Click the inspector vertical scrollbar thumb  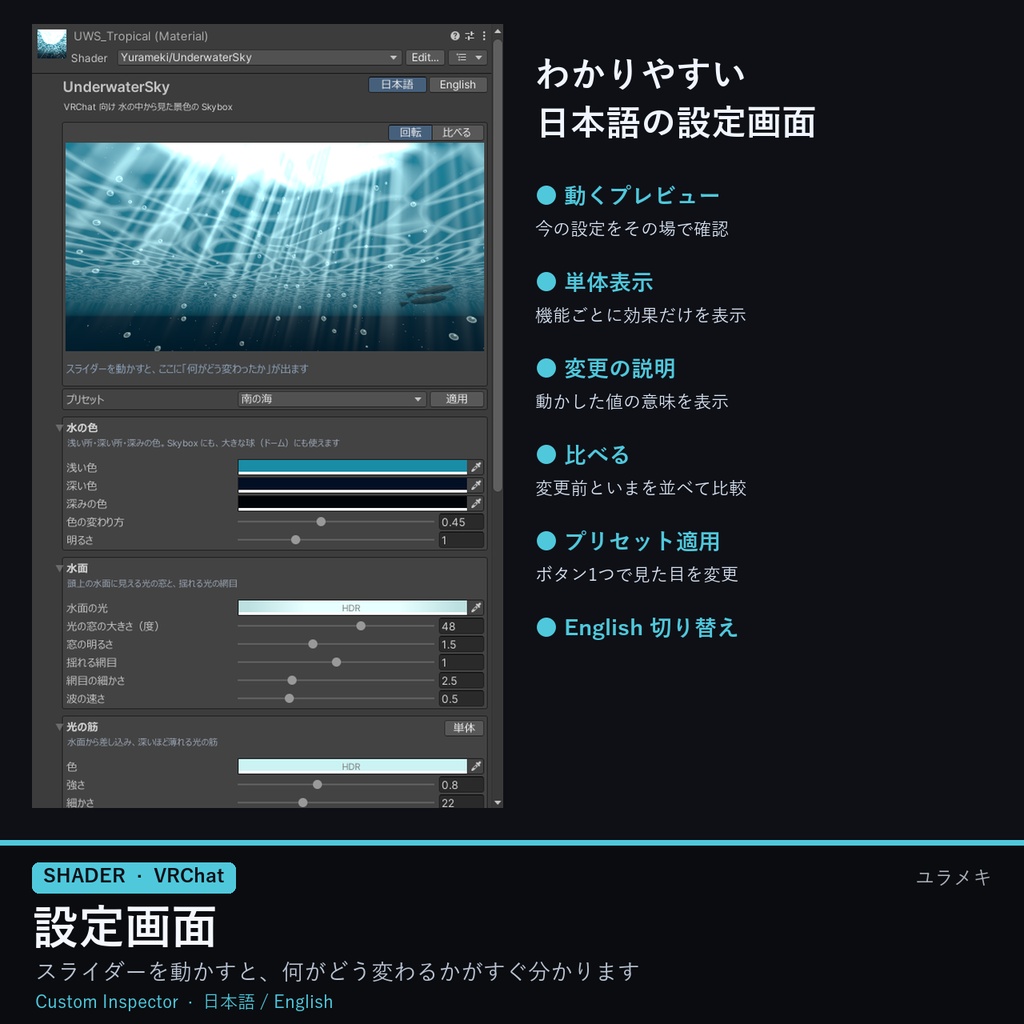[498, 265]
